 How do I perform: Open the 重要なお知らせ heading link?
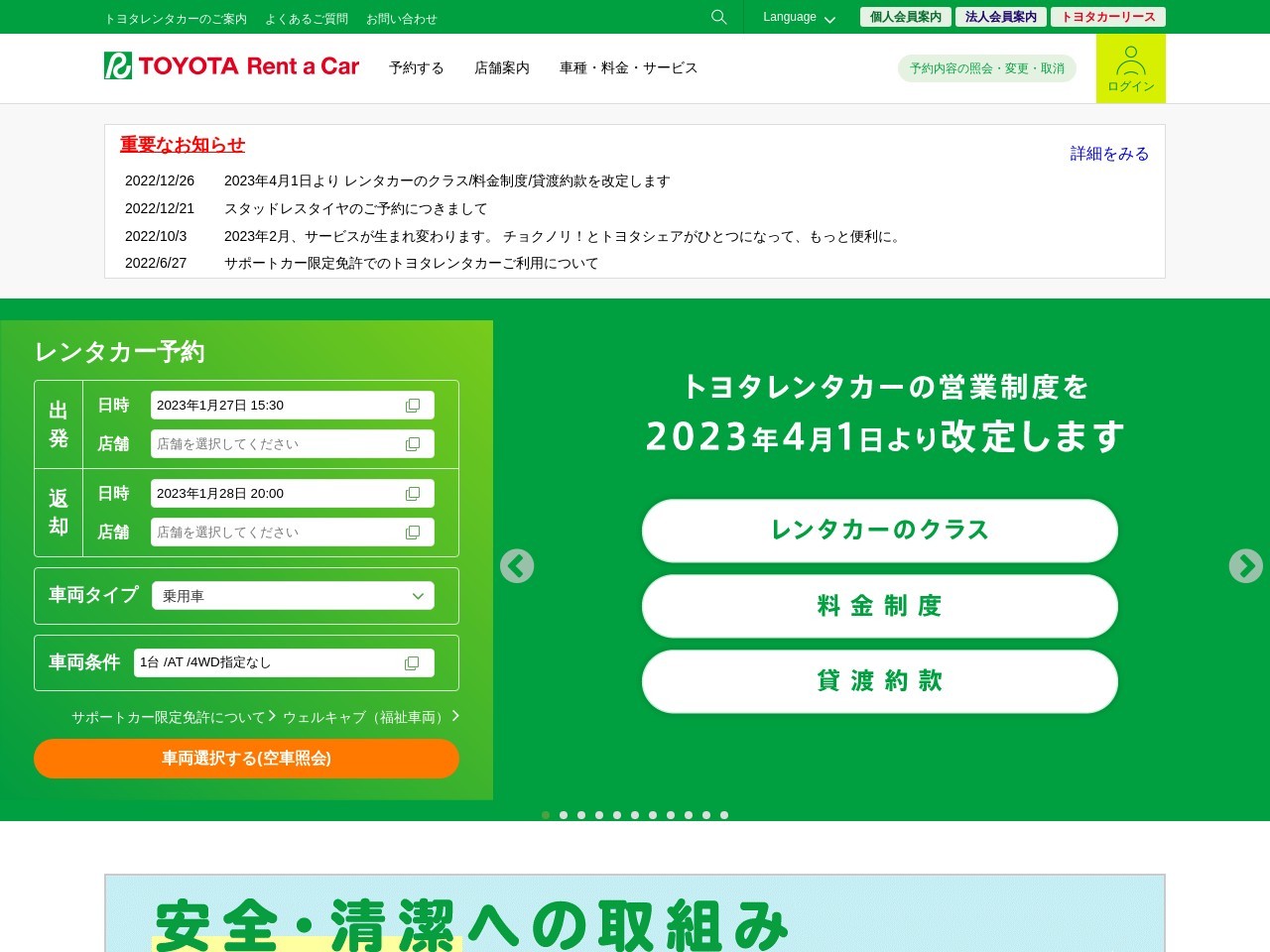tap(183, 145)
